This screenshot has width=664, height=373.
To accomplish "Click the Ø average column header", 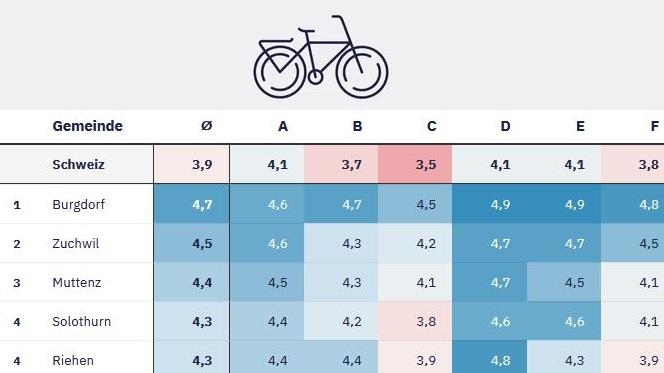I will tap(206, 126).
